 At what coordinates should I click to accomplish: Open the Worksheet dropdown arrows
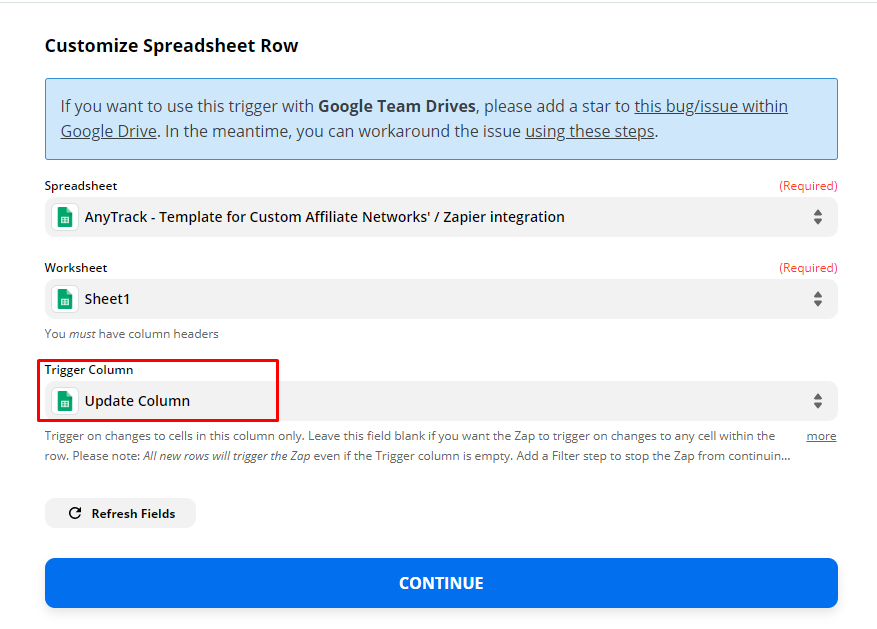(818, 299)
